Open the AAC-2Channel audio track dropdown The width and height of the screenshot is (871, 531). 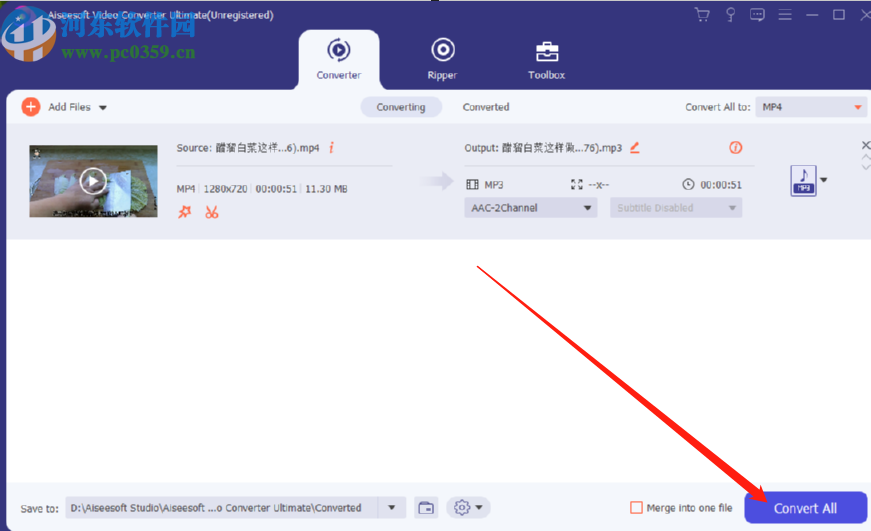(530, 208)
